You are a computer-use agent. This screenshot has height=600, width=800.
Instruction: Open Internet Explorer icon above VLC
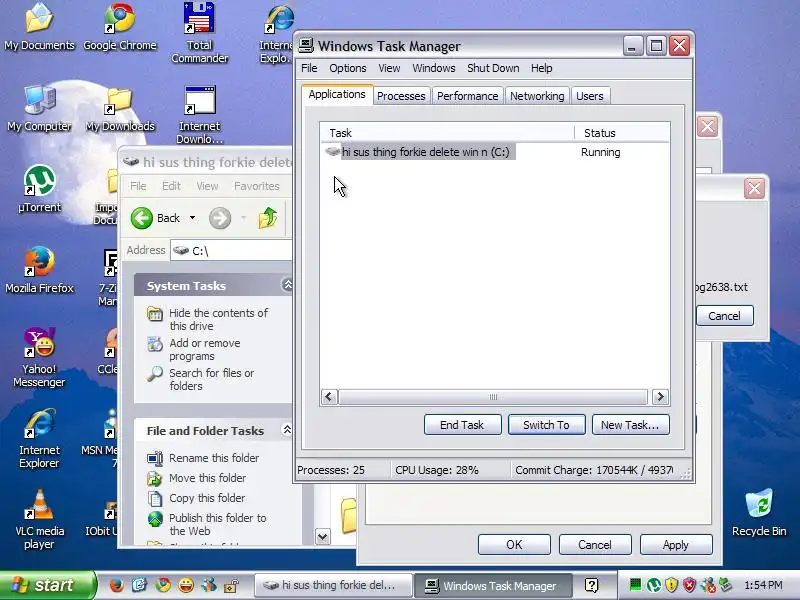[39, 438]
